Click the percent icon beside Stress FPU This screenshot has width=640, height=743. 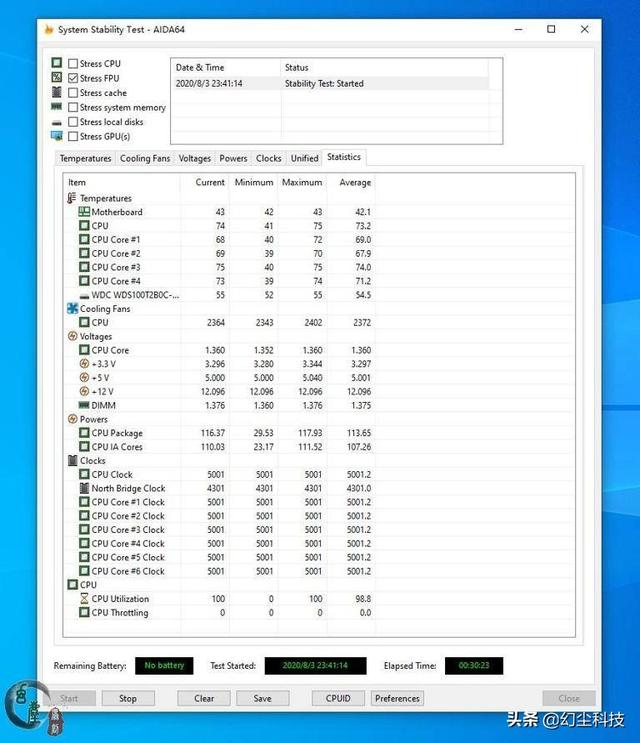point(57,77)
